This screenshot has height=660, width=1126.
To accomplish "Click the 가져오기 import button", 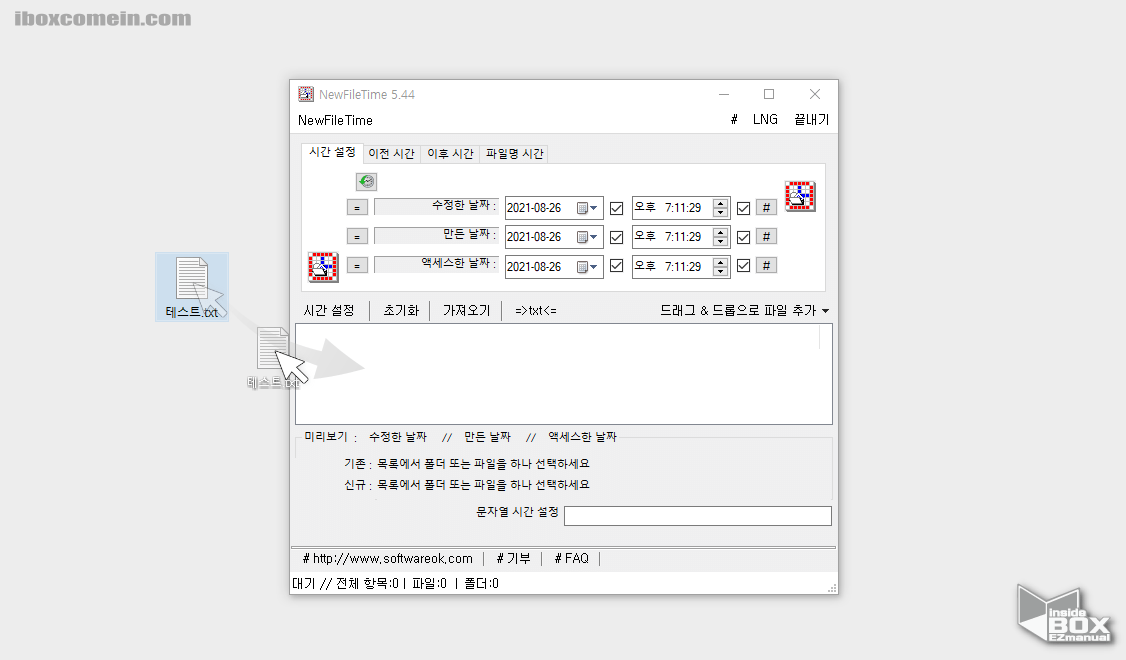I will click(466, 310).
